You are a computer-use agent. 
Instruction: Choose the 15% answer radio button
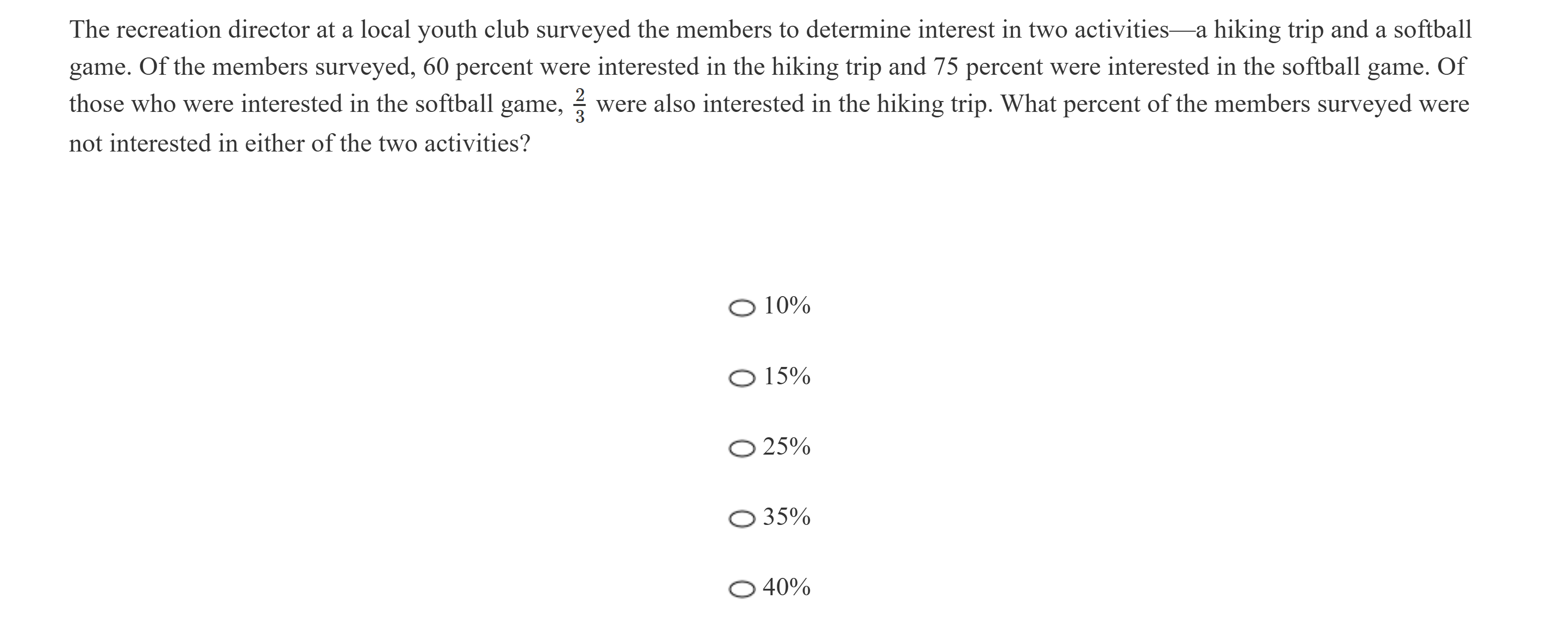coord(741,379)
